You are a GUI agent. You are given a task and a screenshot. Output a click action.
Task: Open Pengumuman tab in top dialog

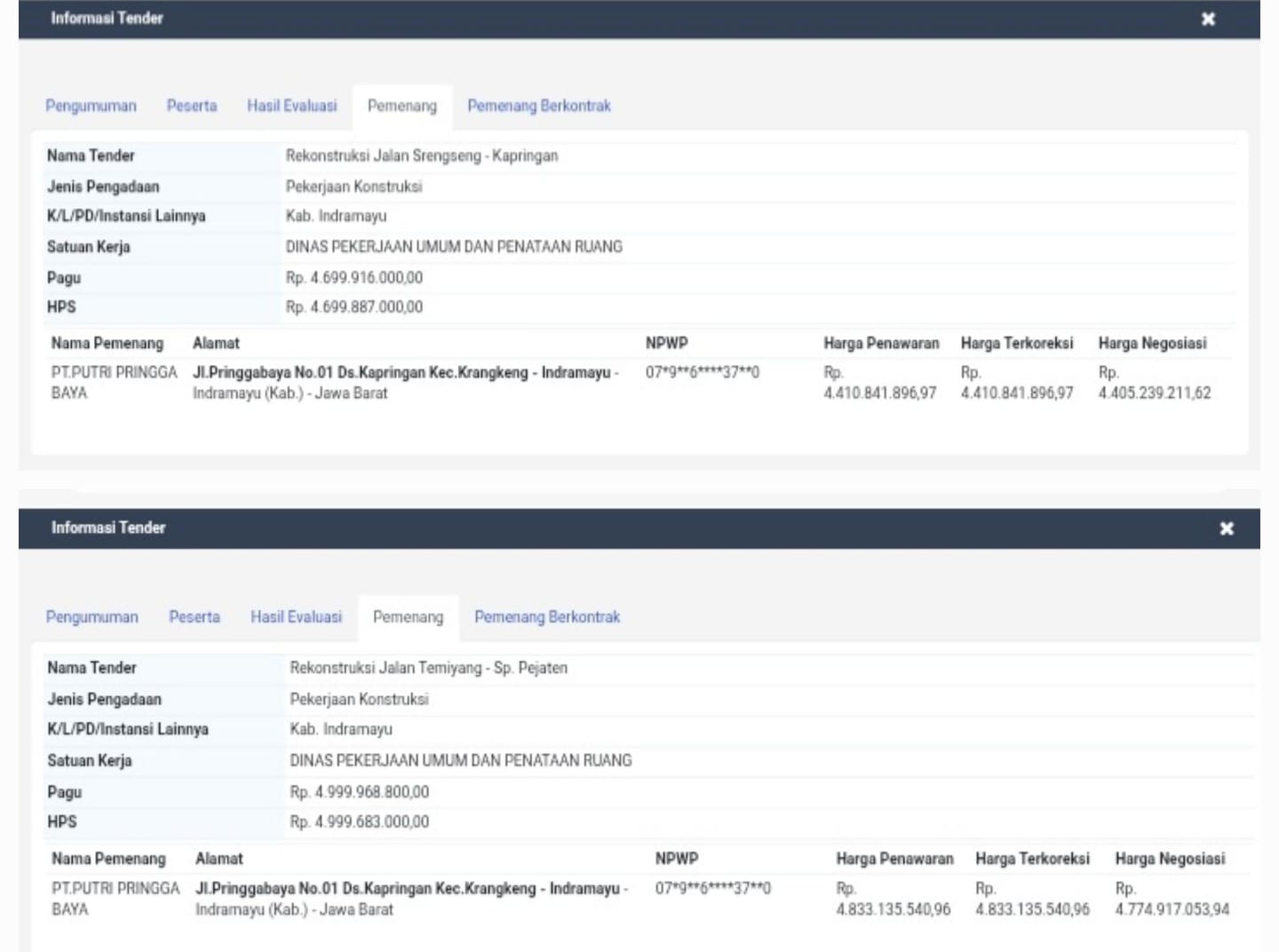click(x=91, y=106)
